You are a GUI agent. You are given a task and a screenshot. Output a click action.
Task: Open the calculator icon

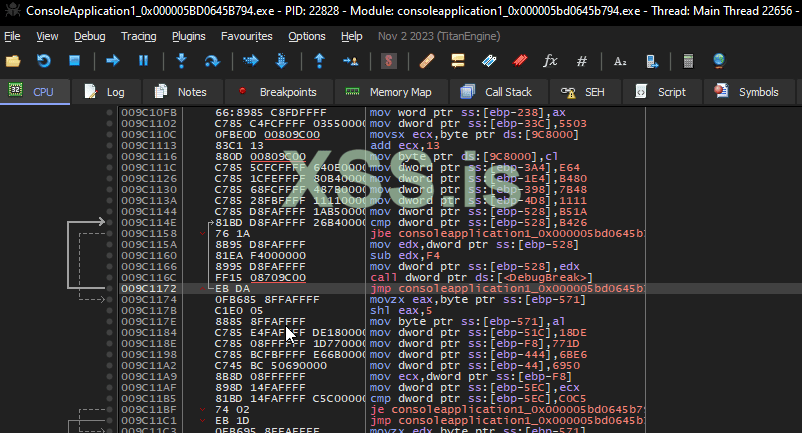tap(688, 61)
